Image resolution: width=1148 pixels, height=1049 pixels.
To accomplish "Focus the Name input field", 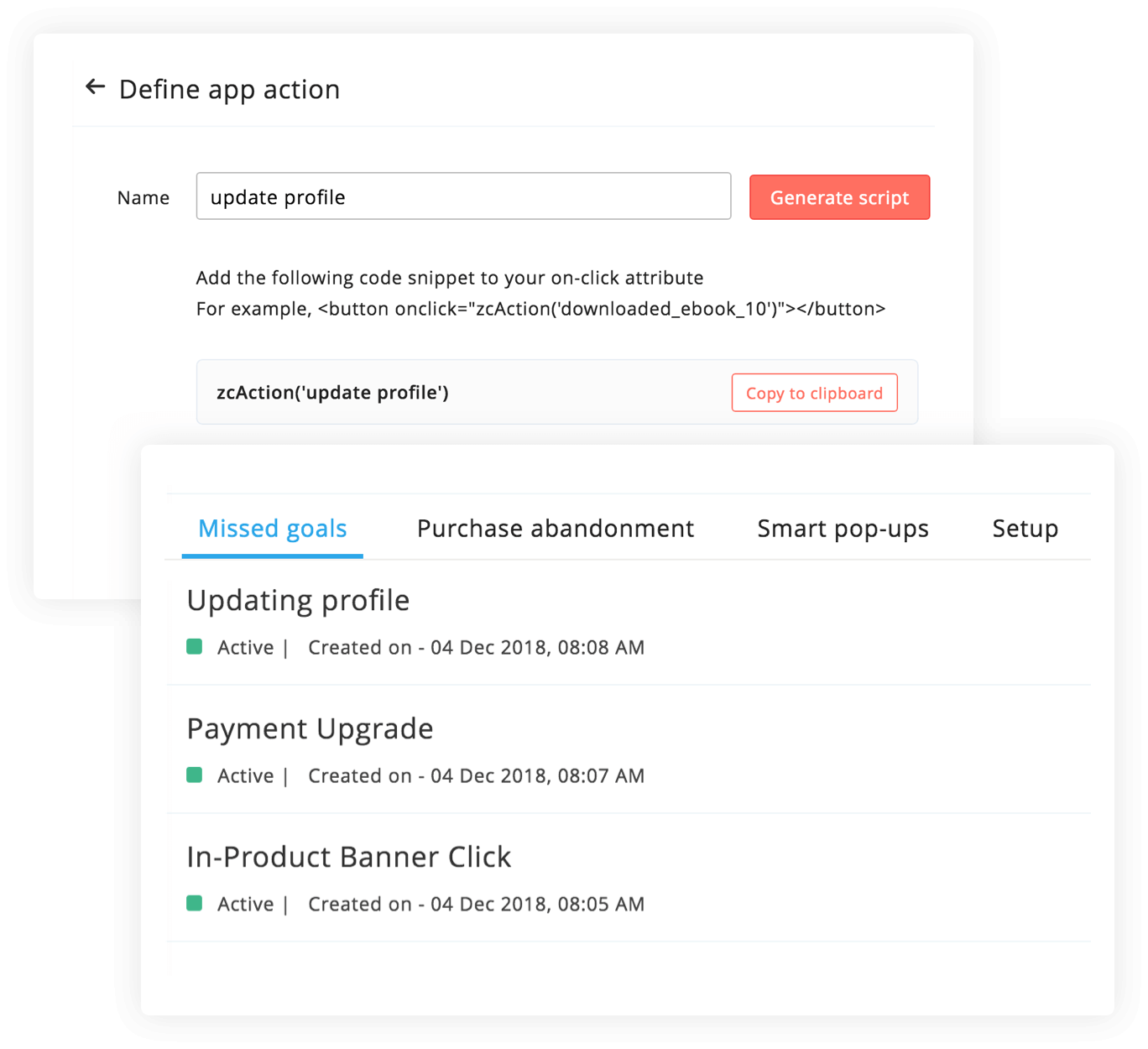I will [x=463, y=196].
